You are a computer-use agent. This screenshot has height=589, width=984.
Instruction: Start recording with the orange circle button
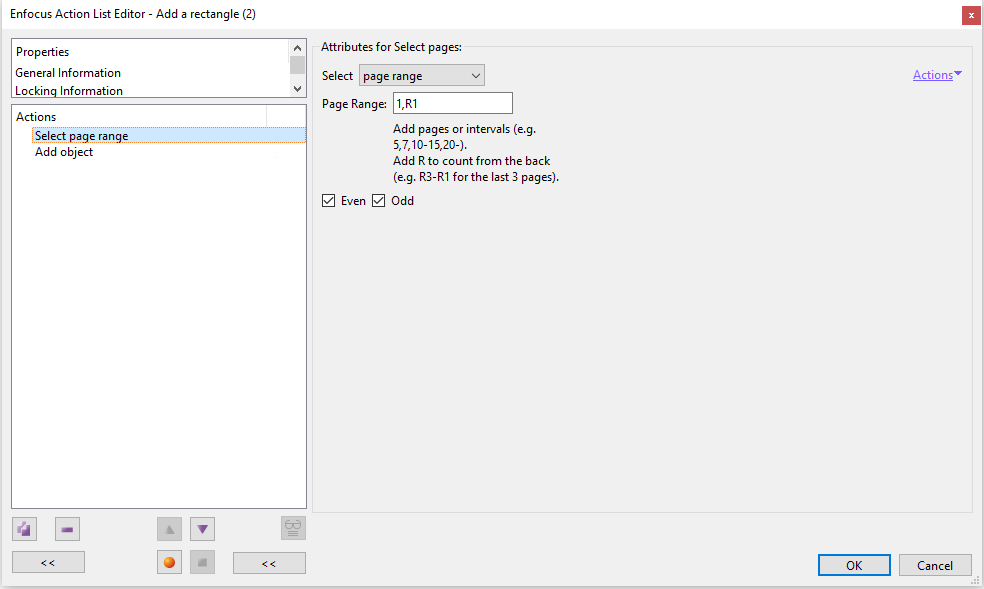[169, 562]
